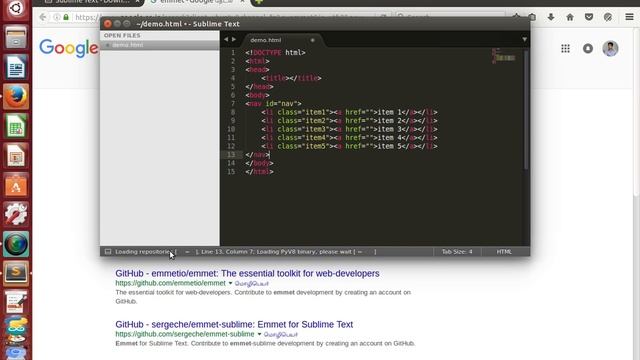Switch to Sublime Text download Firefox tab
The height and width of the screenshot is (360, 640).
click(x=92, y=2)
